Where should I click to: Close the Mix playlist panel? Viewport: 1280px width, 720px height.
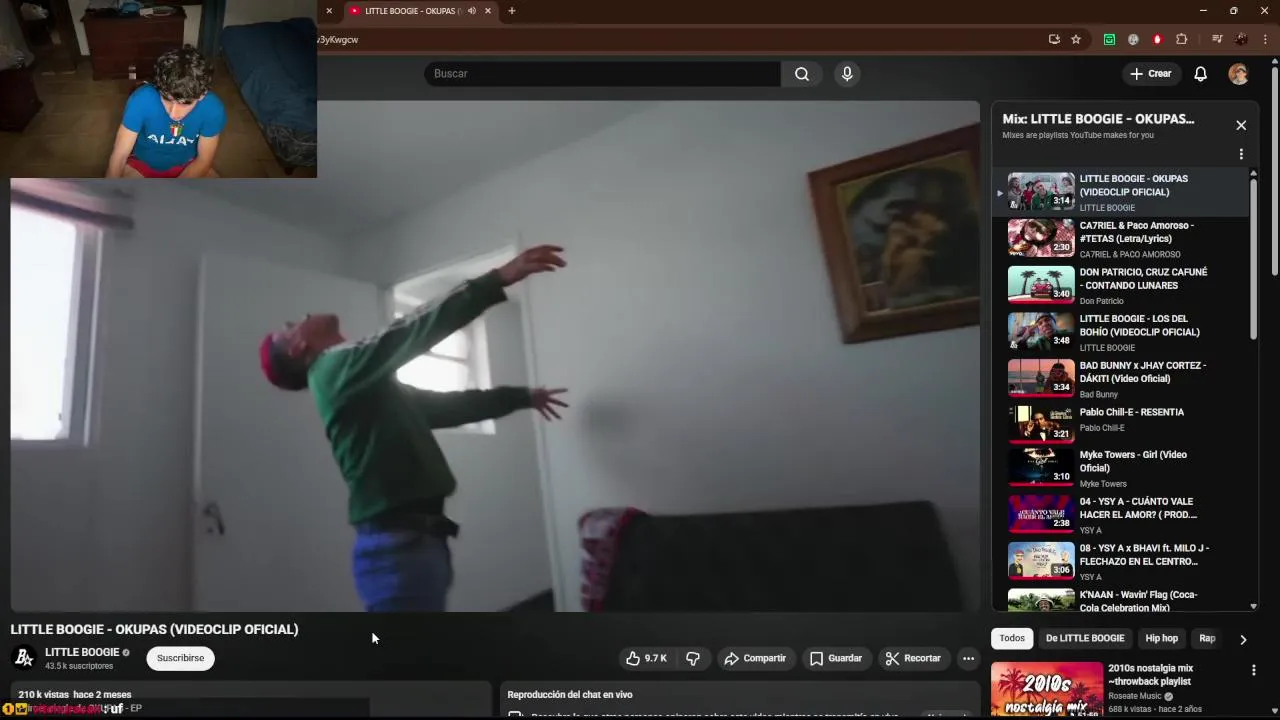tap(1241, 125)
